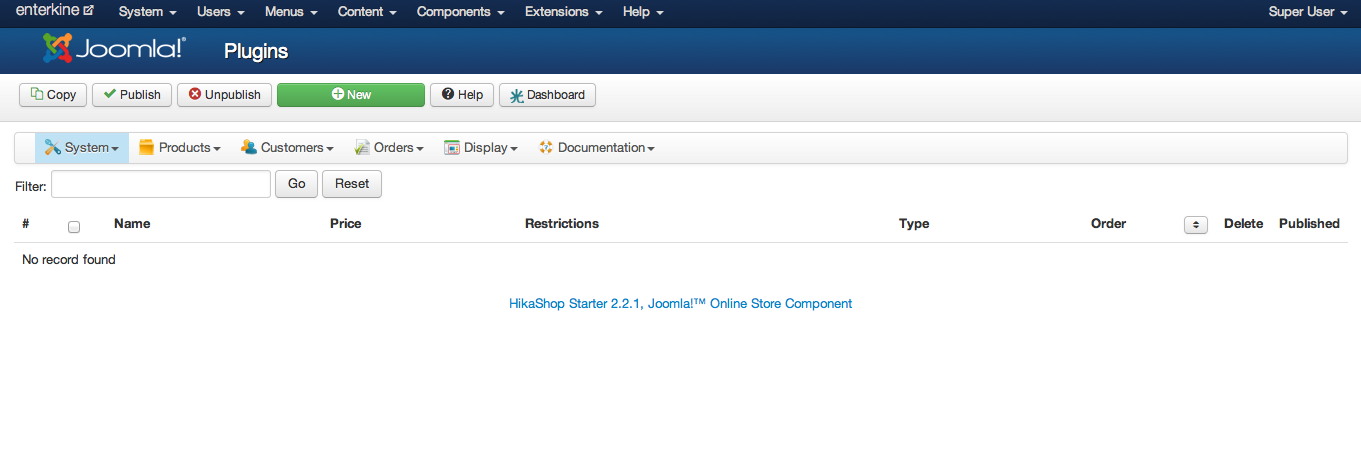This screenshot has width=1361, height=456.
Task: Click the Help toolbar button
Action: [x=462, y=95]
